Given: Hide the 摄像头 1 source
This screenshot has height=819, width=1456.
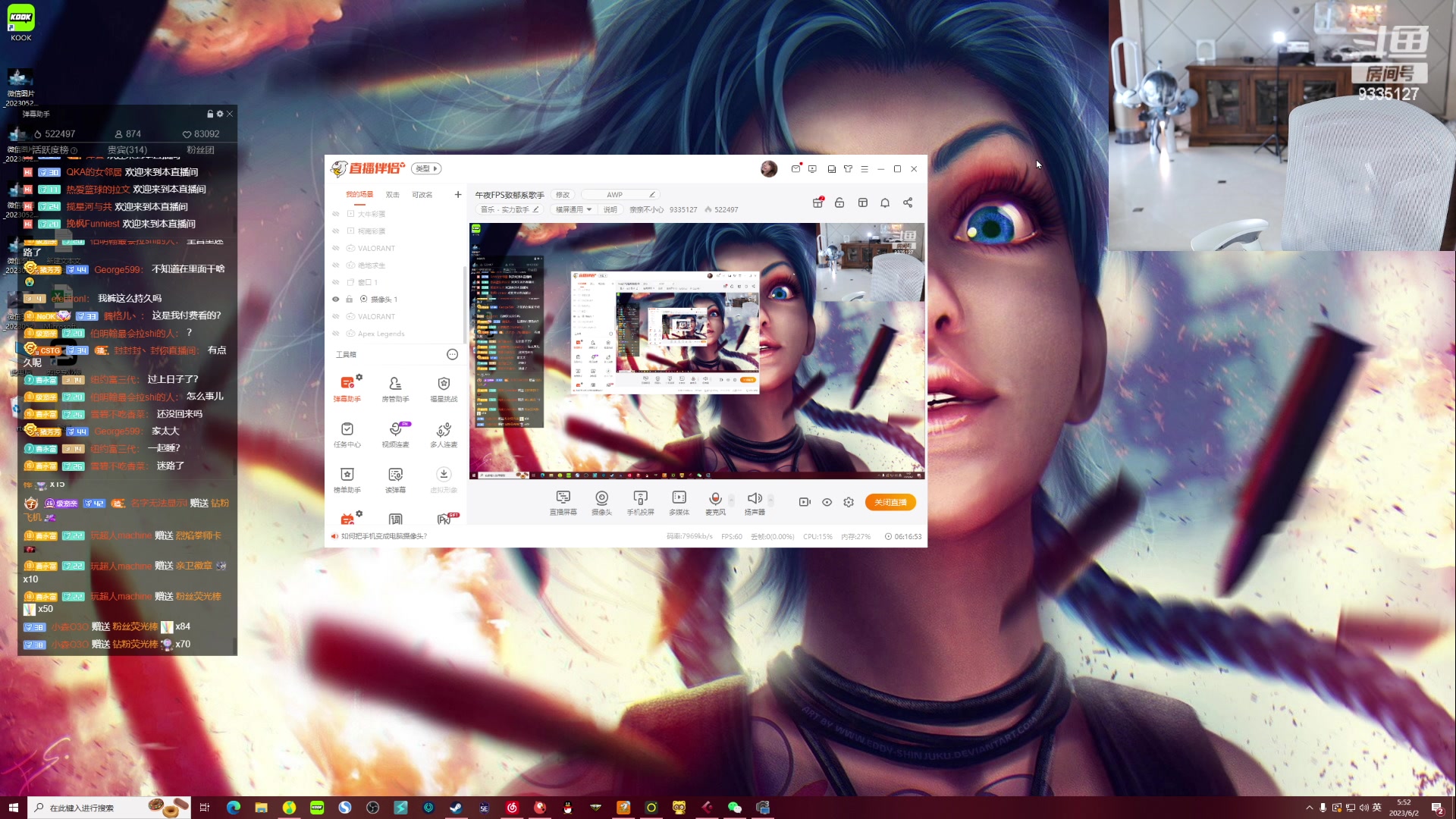Looking at the screenshot, I should point(335,299).
